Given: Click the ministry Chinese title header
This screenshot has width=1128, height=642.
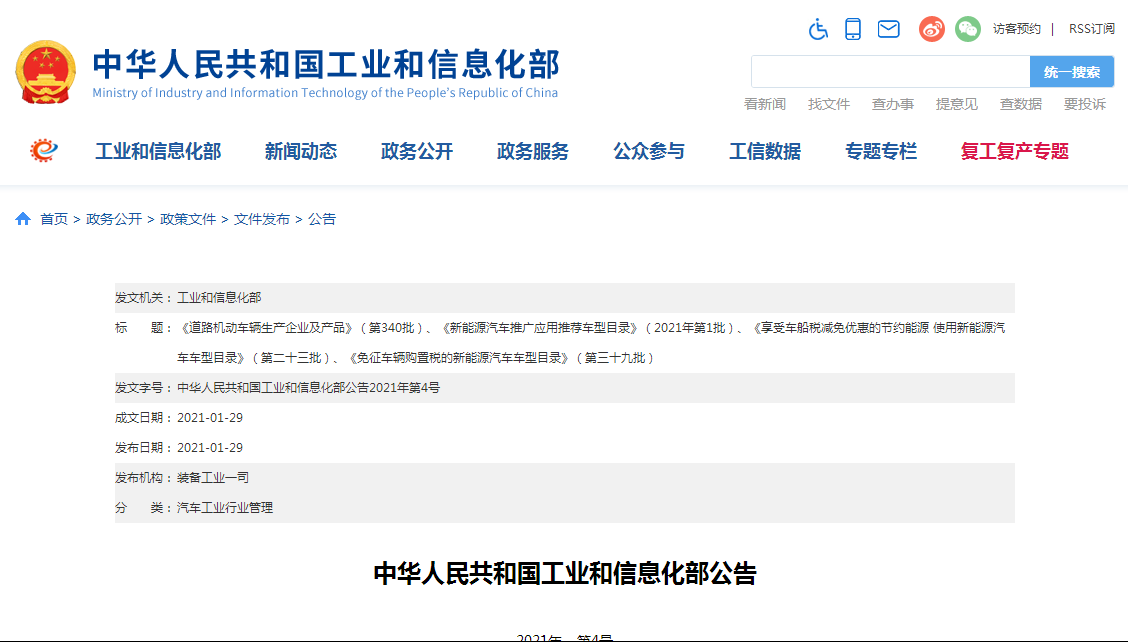Looking at the screenshot, I should pos(326,64).
